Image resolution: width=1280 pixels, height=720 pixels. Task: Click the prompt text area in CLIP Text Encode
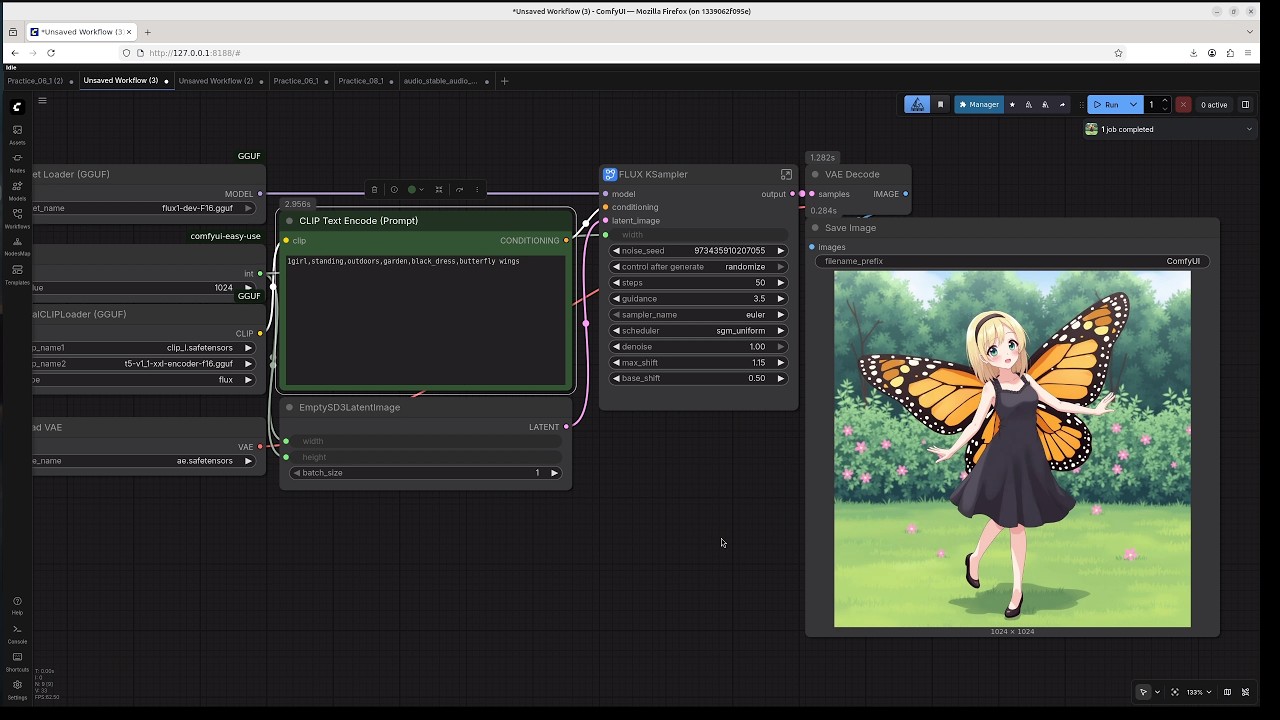[426, 320]
